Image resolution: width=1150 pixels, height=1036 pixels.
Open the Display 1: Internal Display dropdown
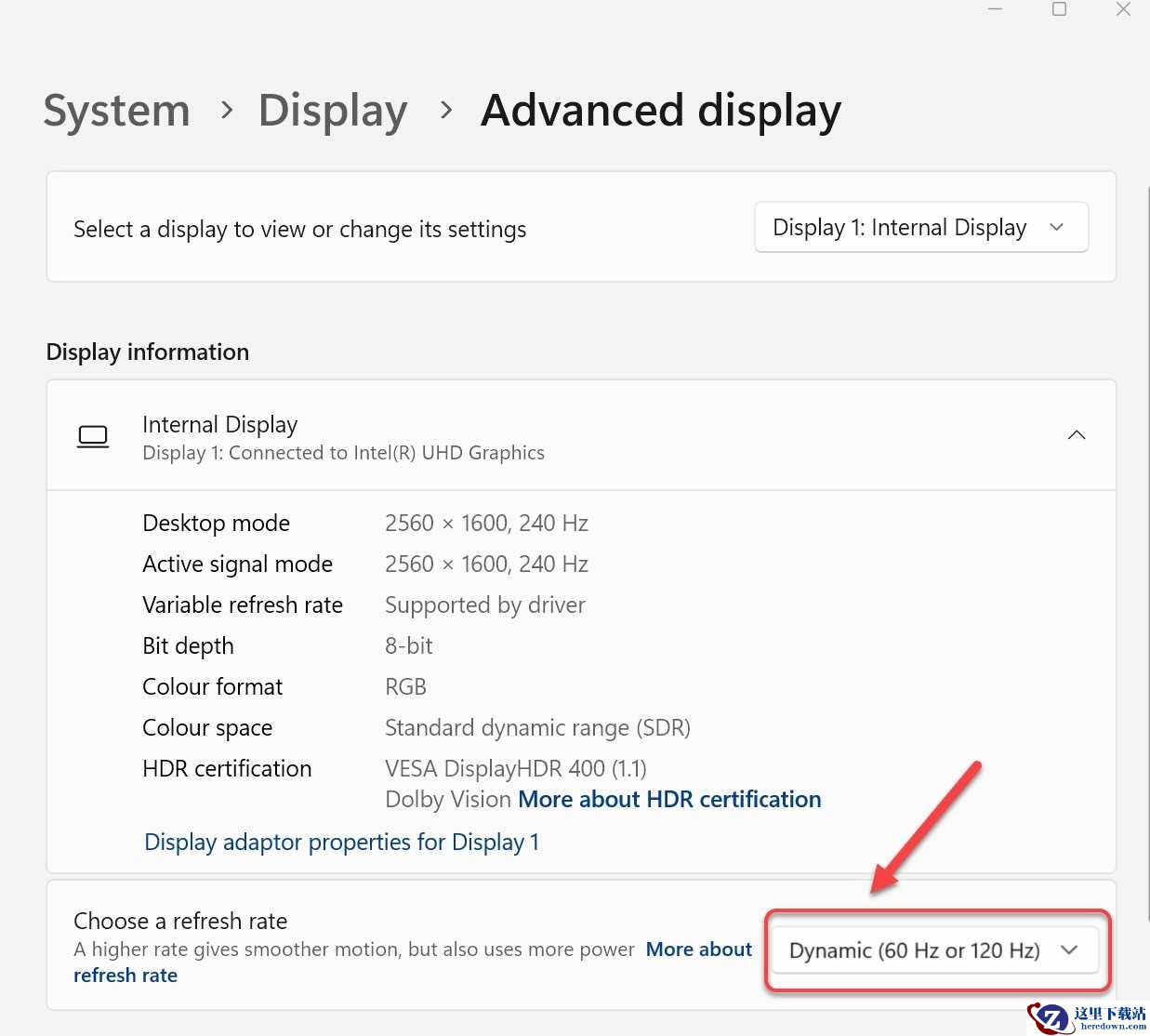(921, 227)
